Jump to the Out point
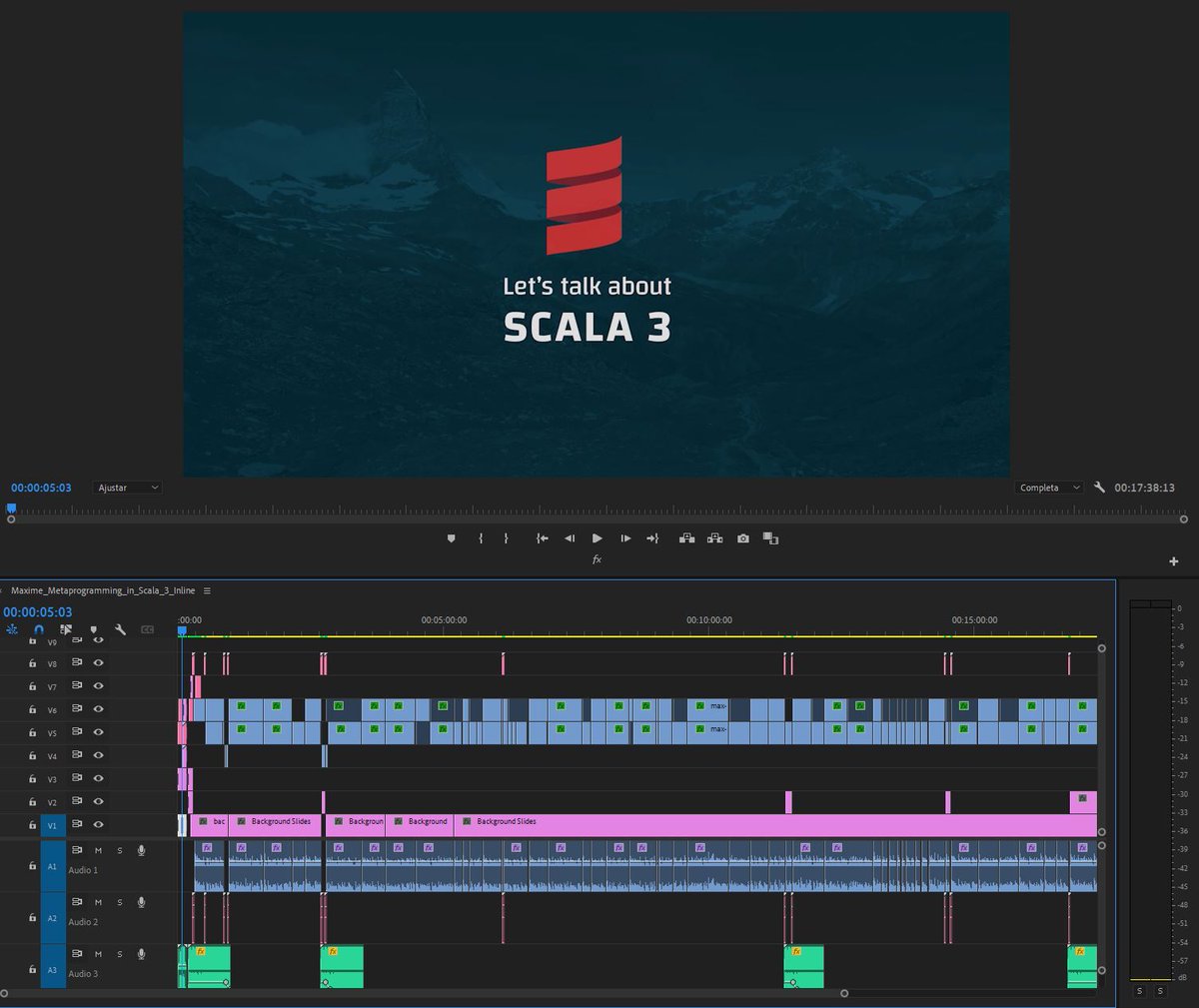The image size is (1199, 1008). [x=652, y=538]
